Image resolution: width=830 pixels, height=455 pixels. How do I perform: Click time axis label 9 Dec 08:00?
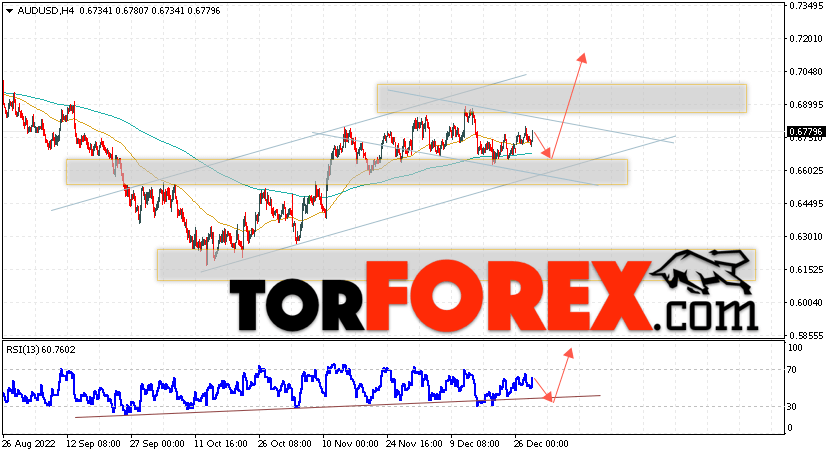pyautogui.click(x=475, y=443)
